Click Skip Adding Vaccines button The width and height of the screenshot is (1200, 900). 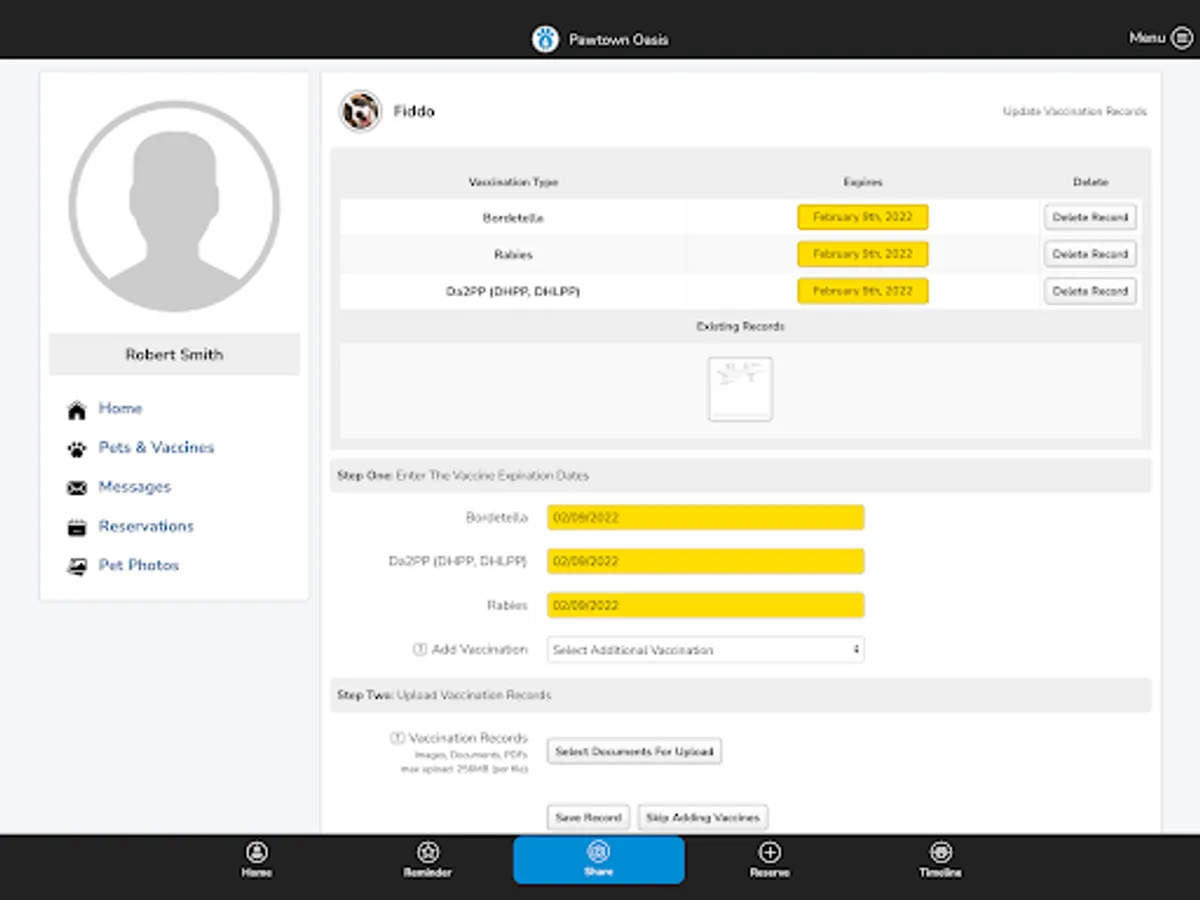tap(702, 817)
